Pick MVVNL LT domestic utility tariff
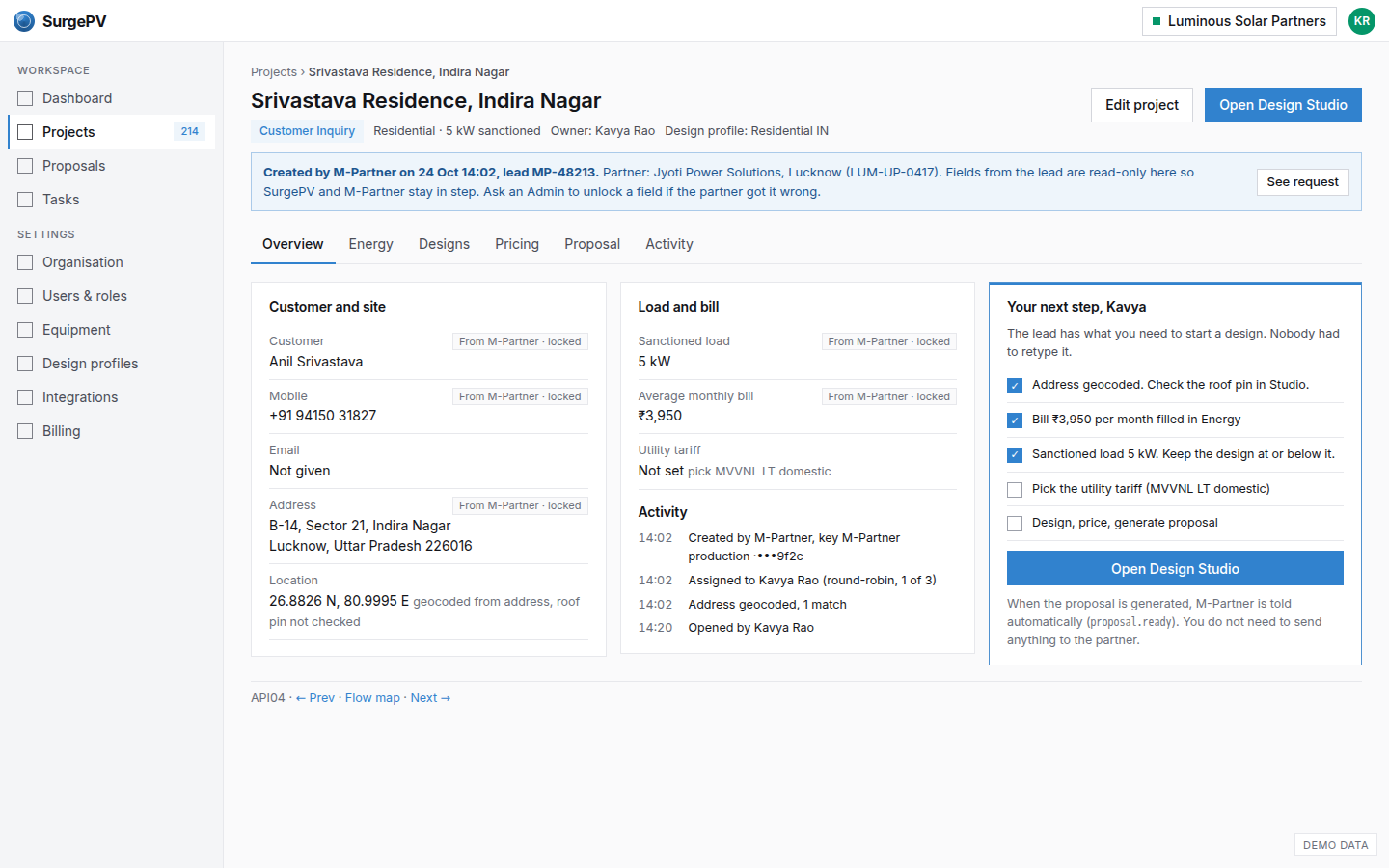The image size is (1389, 868). [x=759, y=472]
